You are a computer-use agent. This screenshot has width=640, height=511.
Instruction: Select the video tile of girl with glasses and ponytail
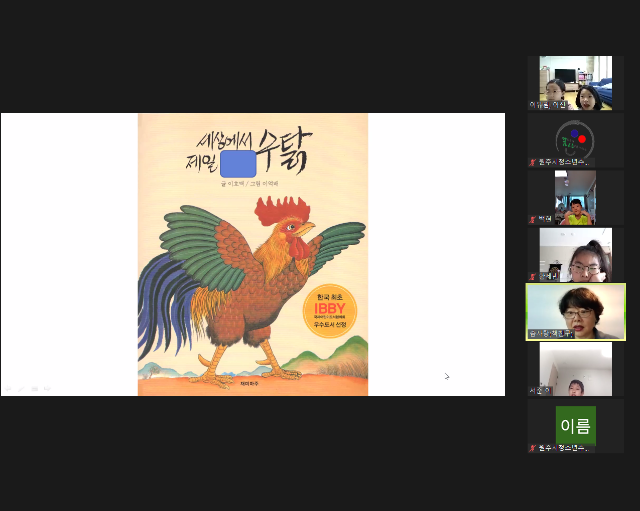coord(576,255)
